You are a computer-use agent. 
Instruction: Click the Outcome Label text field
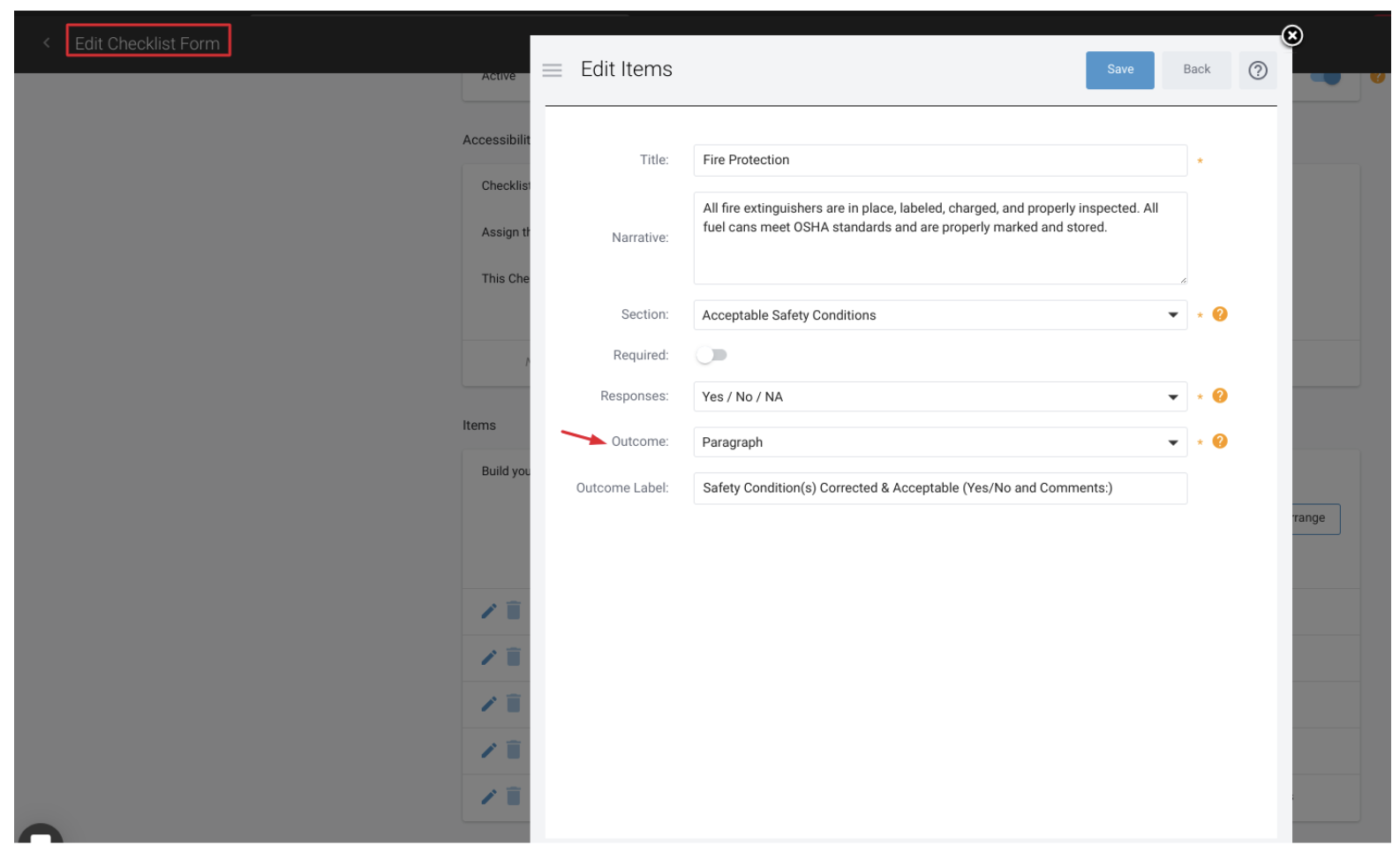click(939, 488)
